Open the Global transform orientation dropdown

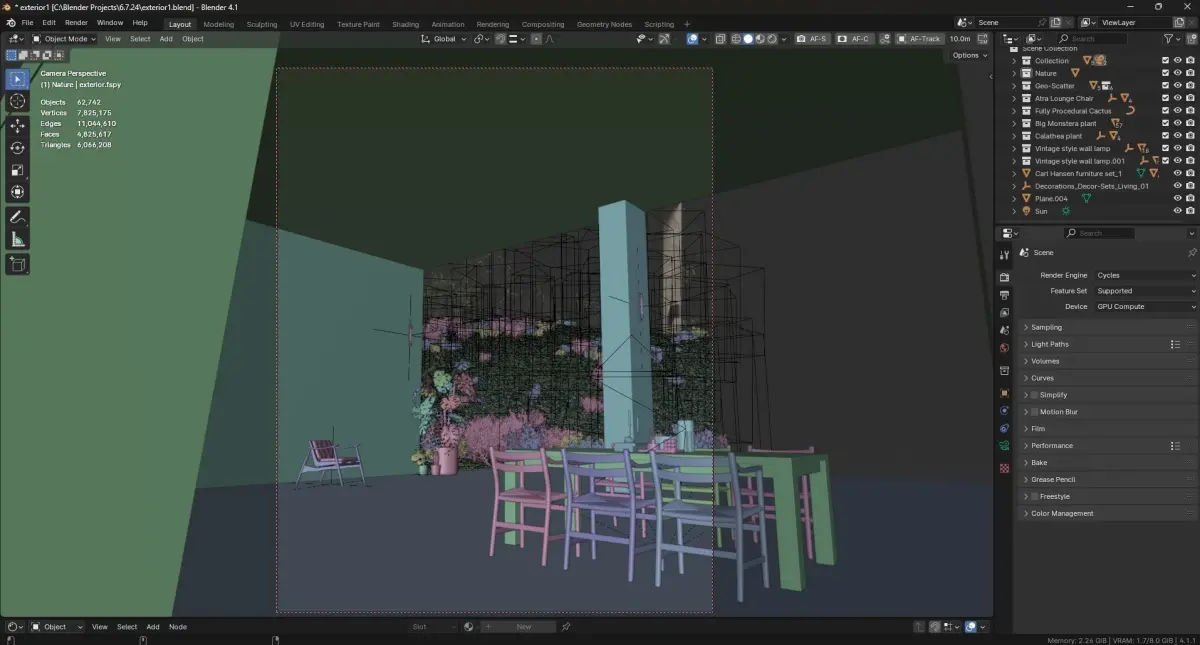pos(444,39)
